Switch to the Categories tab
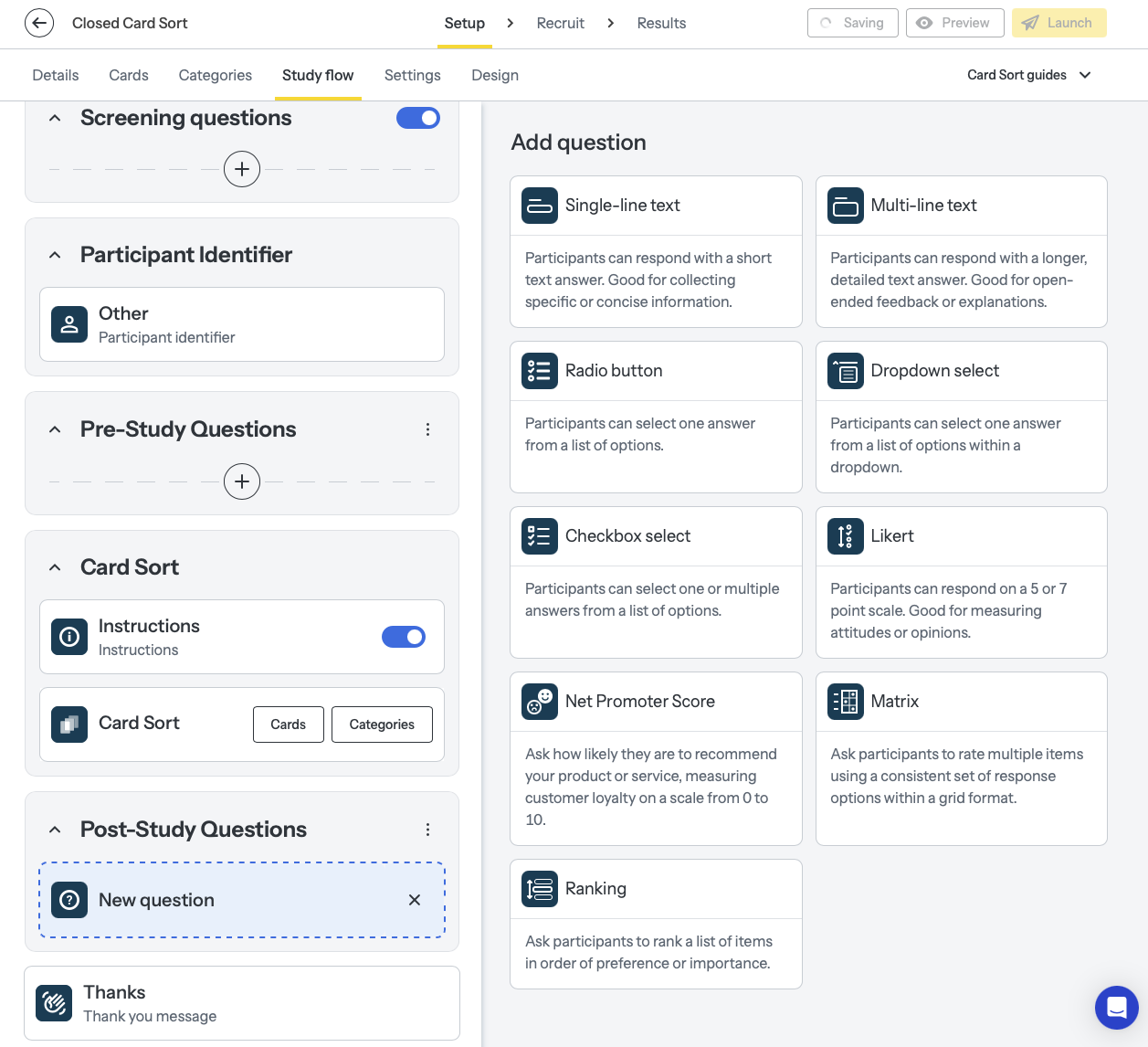Image resolution: width=1148 pixels, height=1047 pixels. [x=215, y=75]
